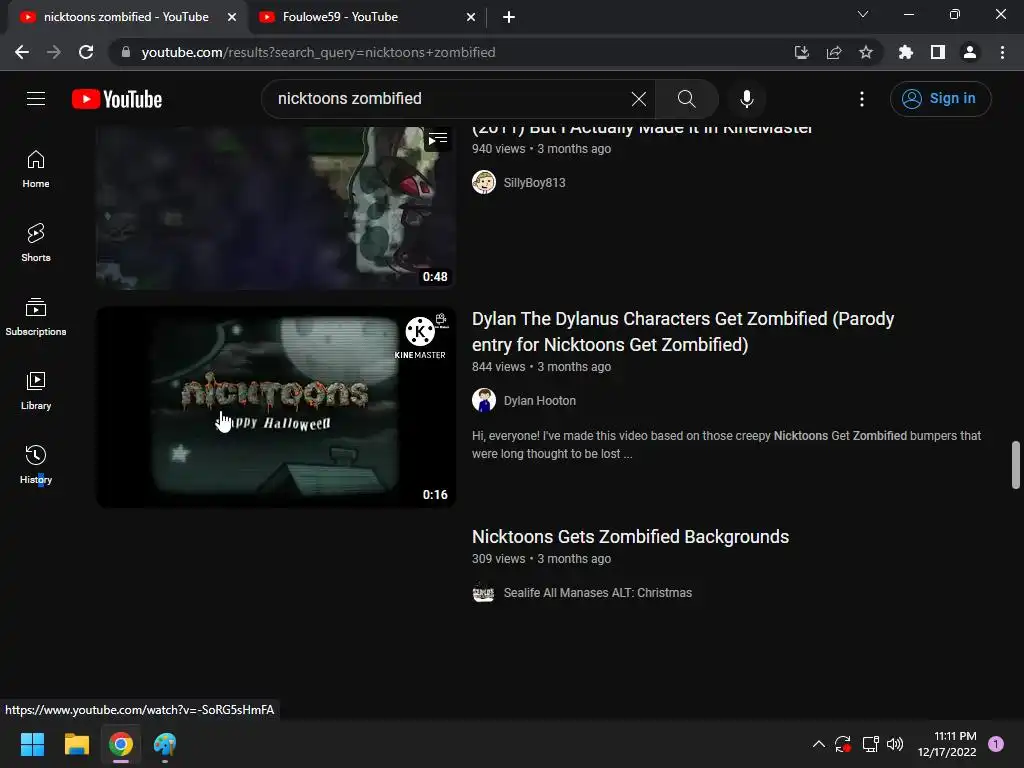Viewport: 1024px width, 768px height.
Task: Select the nicktoons zombified - YouTube tab
Action: click(x=126, y=17)
